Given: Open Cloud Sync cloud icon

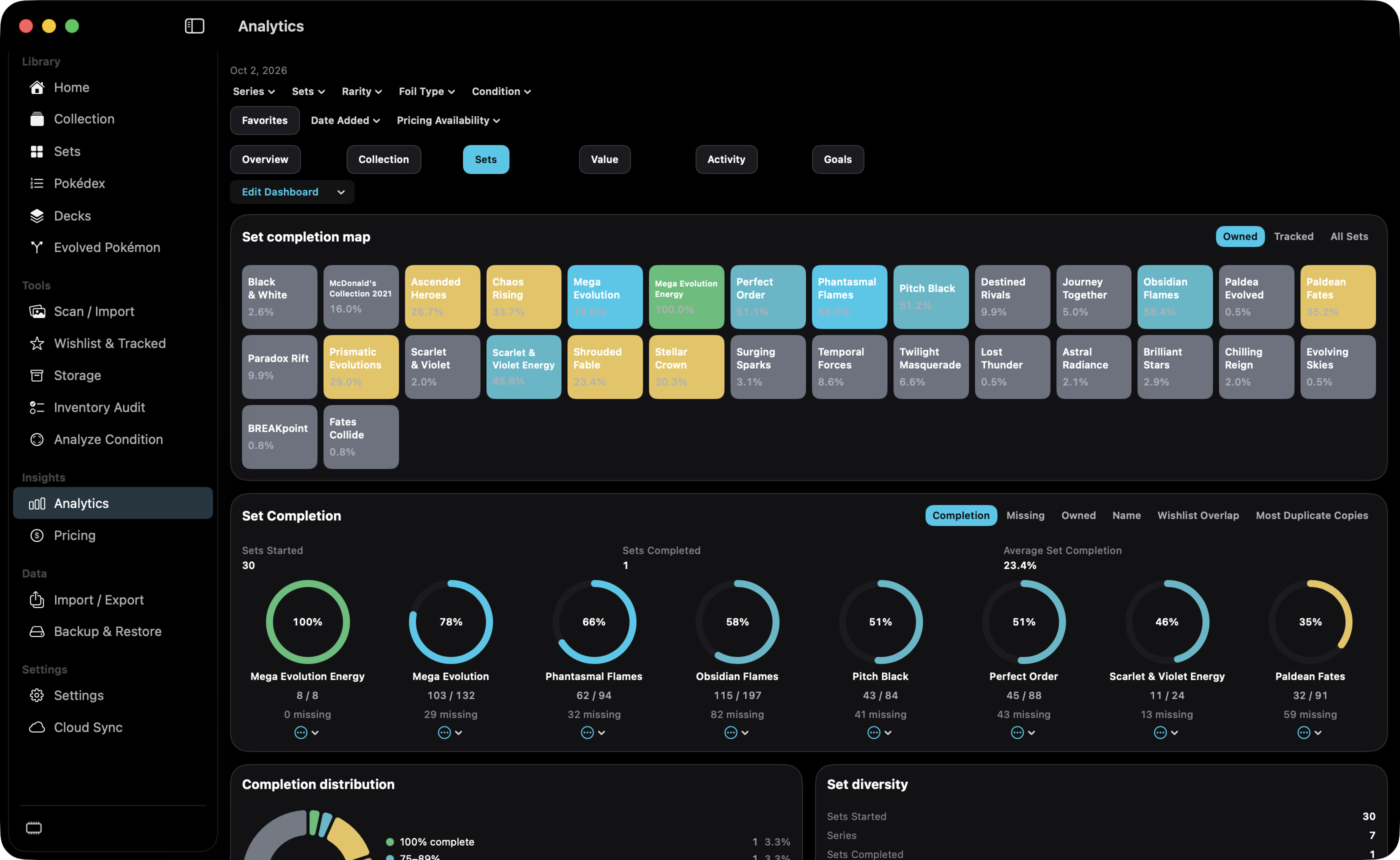Looking at the screenshot, I should pyautogui.click(x=37, y=727).
